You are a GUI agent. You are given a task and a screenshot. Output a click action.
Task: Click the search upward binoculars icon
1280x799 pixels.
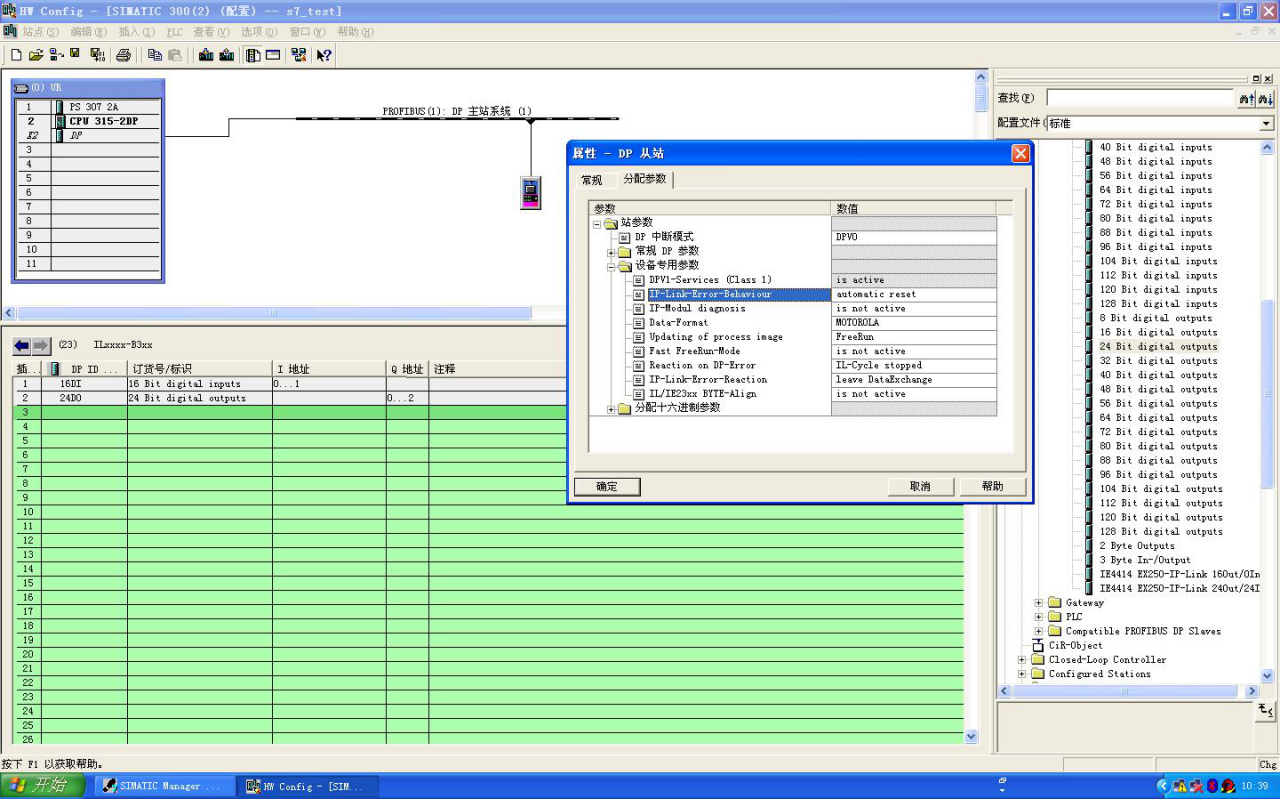coord(1246,98)
